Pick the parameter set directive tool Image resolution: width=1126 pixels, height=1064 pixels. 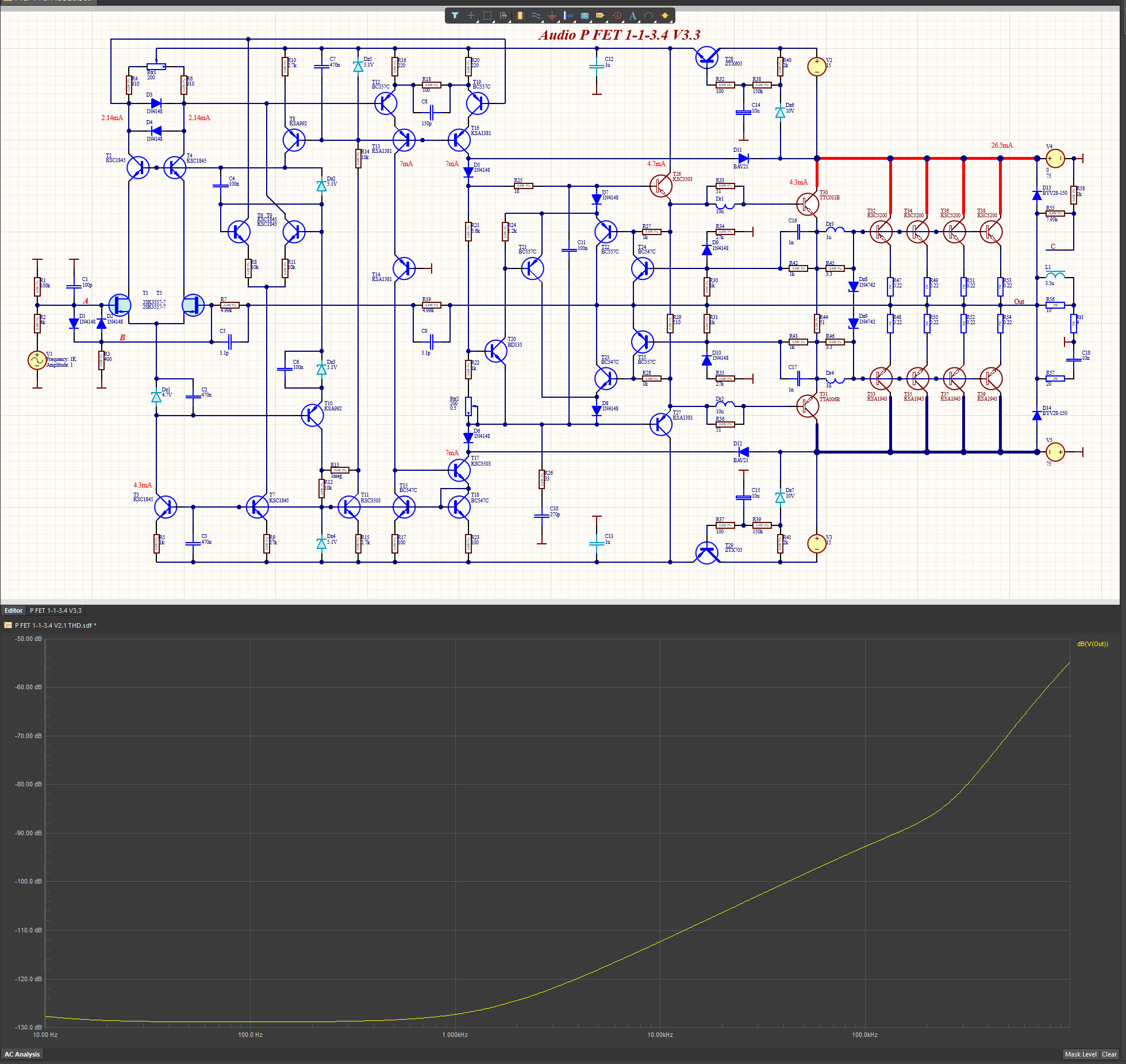(617, 16)
